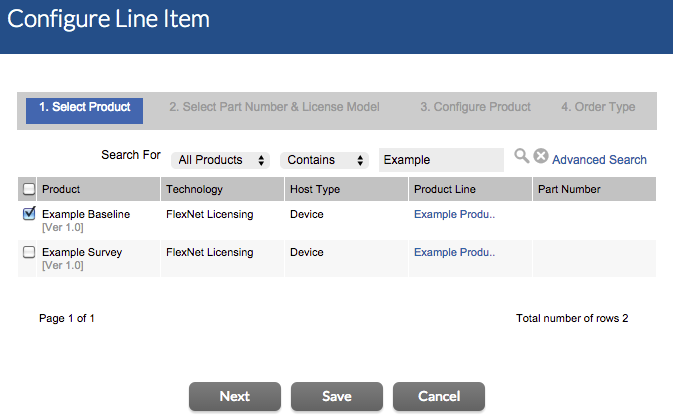Open the Advanced Search link

coord(599,160)
